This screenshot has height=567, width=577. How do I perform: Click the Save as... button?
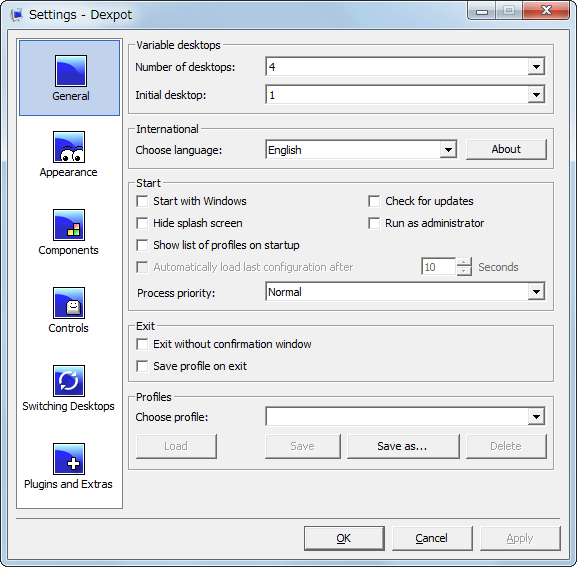[403, 446]
